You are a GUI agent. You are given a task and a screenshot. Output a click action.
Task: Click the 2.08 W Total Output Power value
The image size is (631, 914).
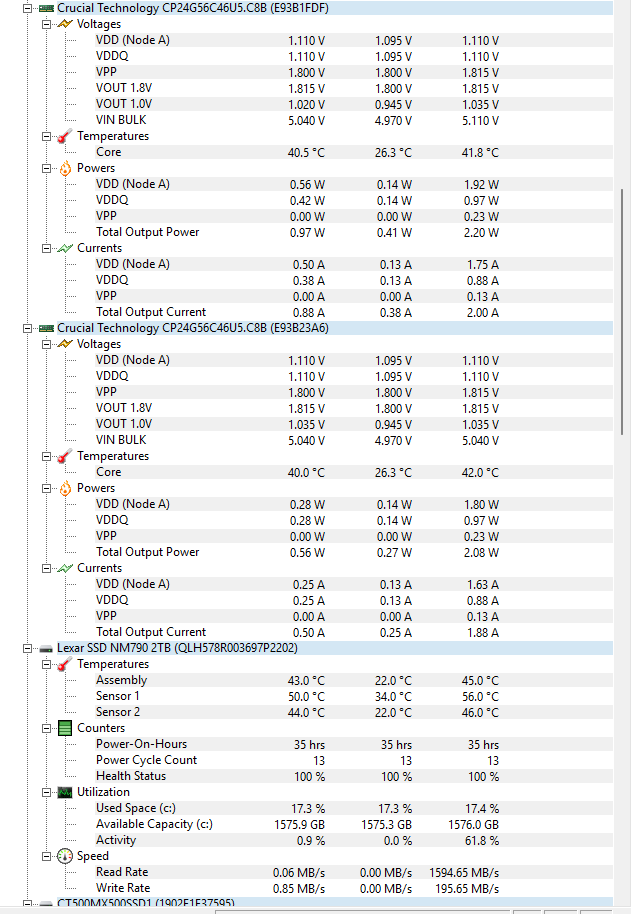[481, 553]
